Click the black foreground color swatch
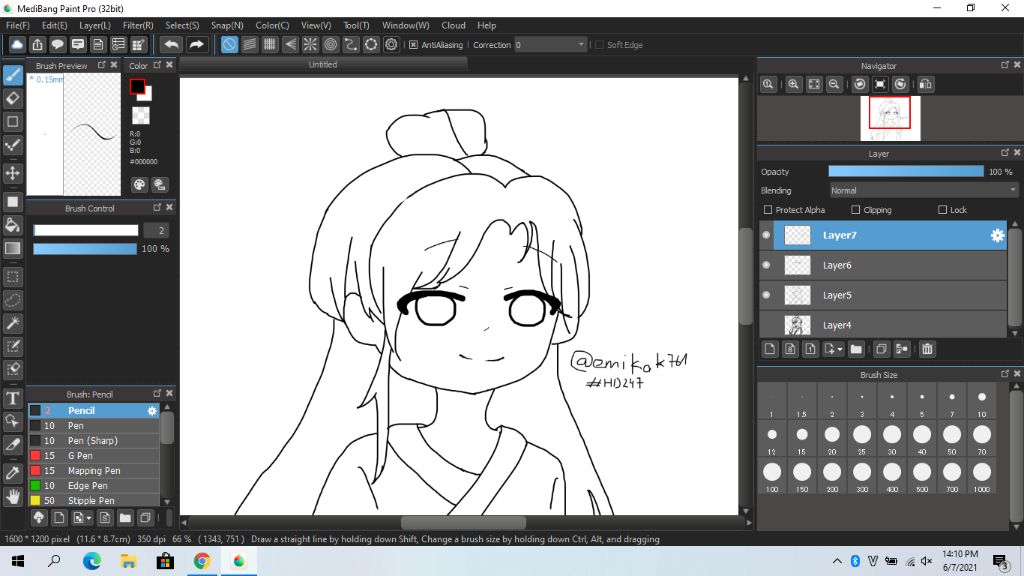This screenshot has height=576, width=1024. (x=137, y=86)
